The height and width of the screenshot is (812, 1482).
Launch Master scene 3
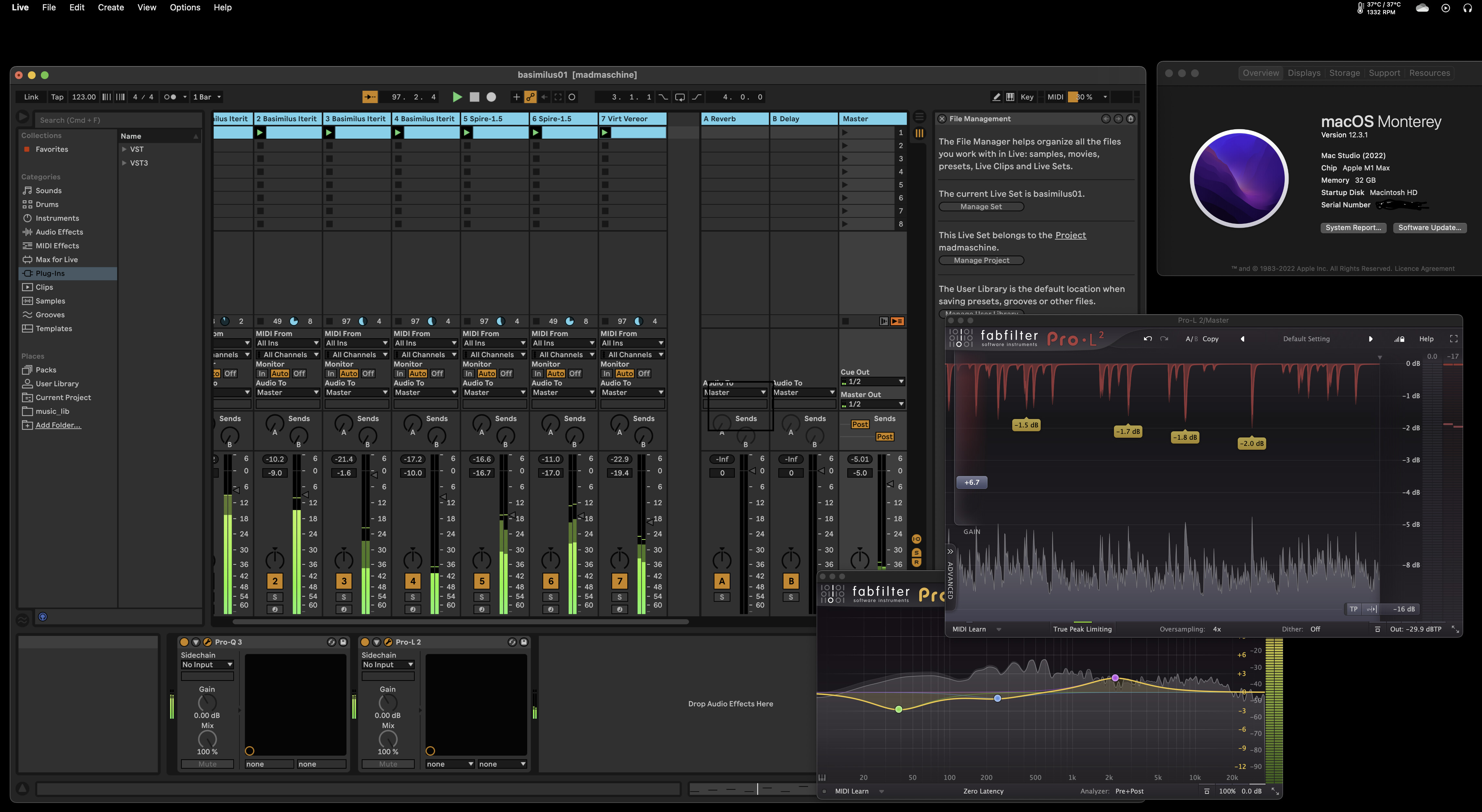click(845, 159)
